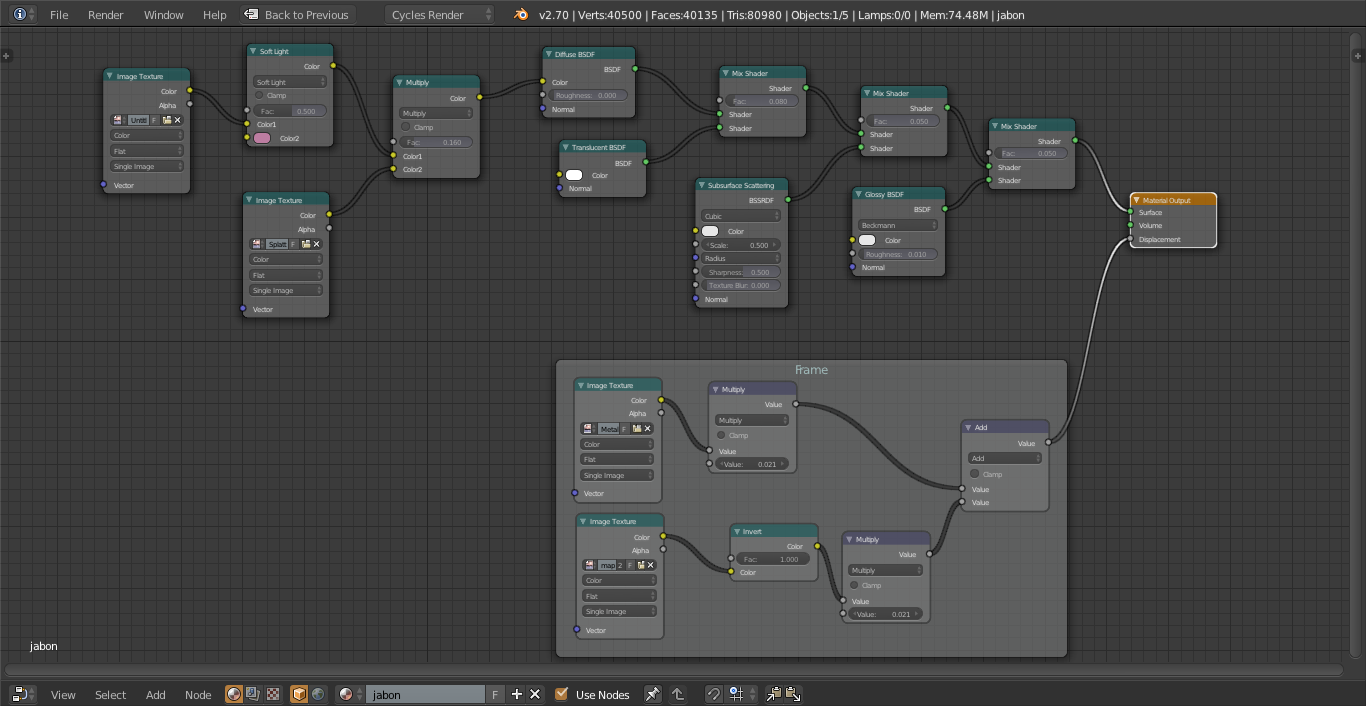The image size is (1366, 706).
Task: Pin the node tree with pin icon
Action: click(x=652, y=694)
